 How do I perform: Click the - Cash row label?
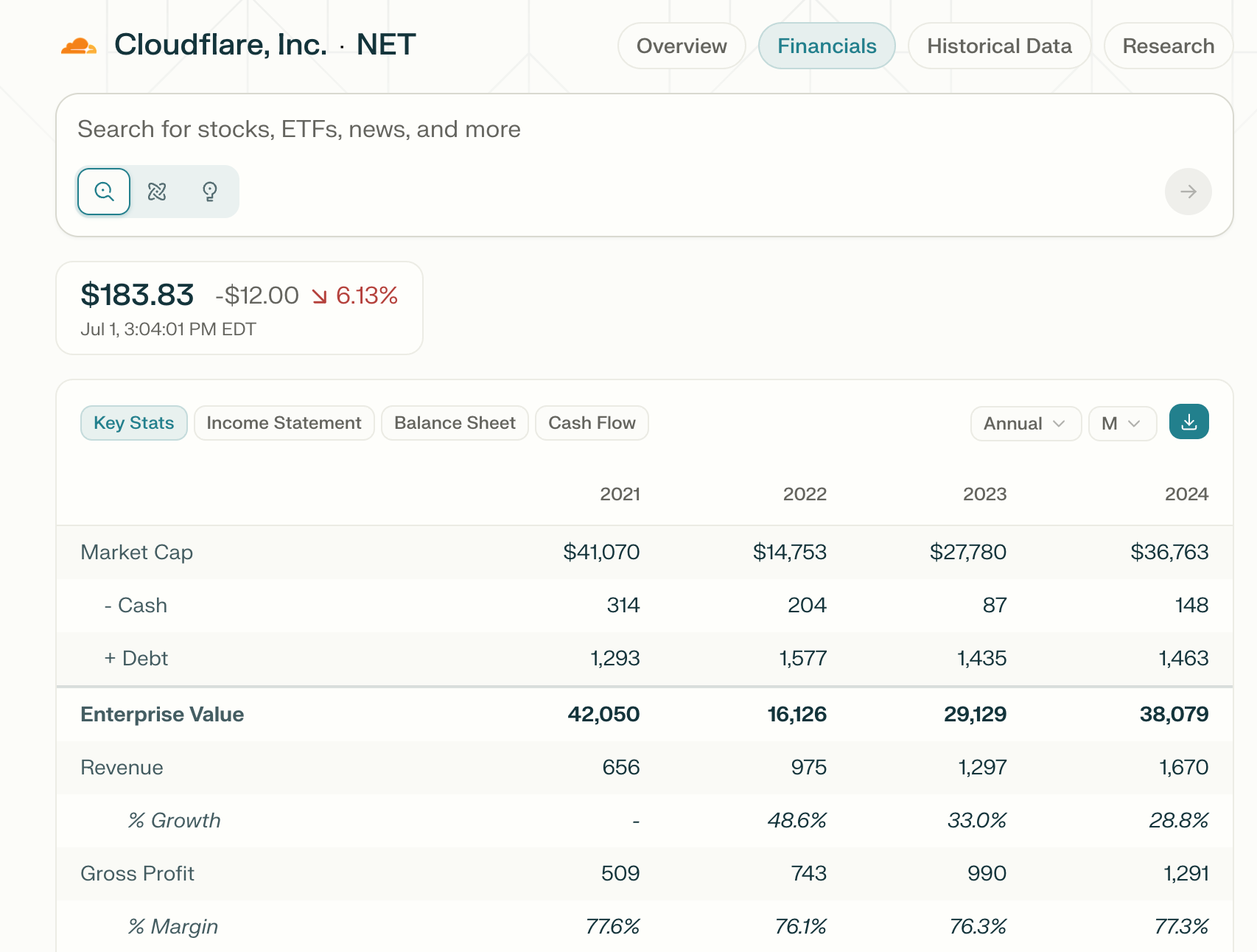click(x=136, y=606)
